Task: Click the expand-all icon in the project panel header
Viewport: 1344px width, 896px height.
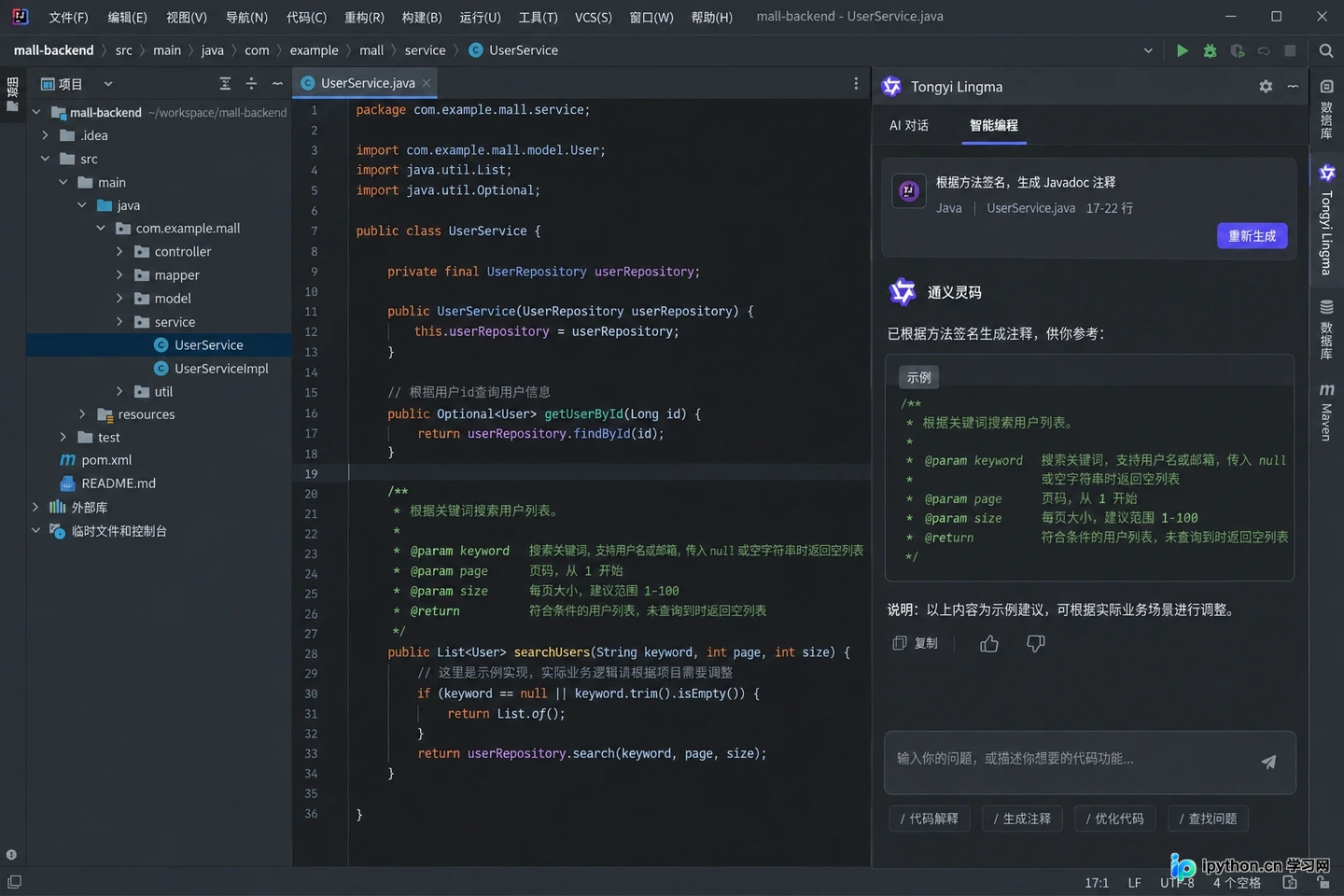Action: (x=225, y=84)
